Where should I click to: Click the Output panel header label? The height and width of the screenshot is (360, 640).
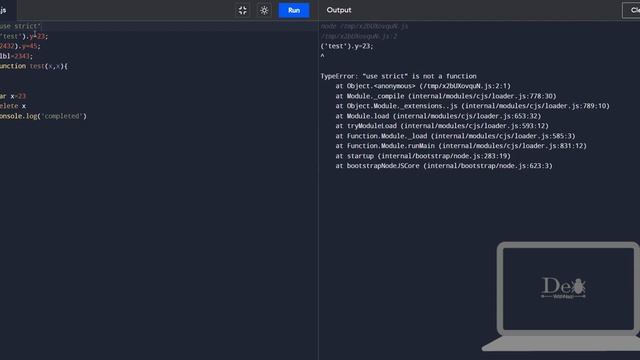coord(339,10)
